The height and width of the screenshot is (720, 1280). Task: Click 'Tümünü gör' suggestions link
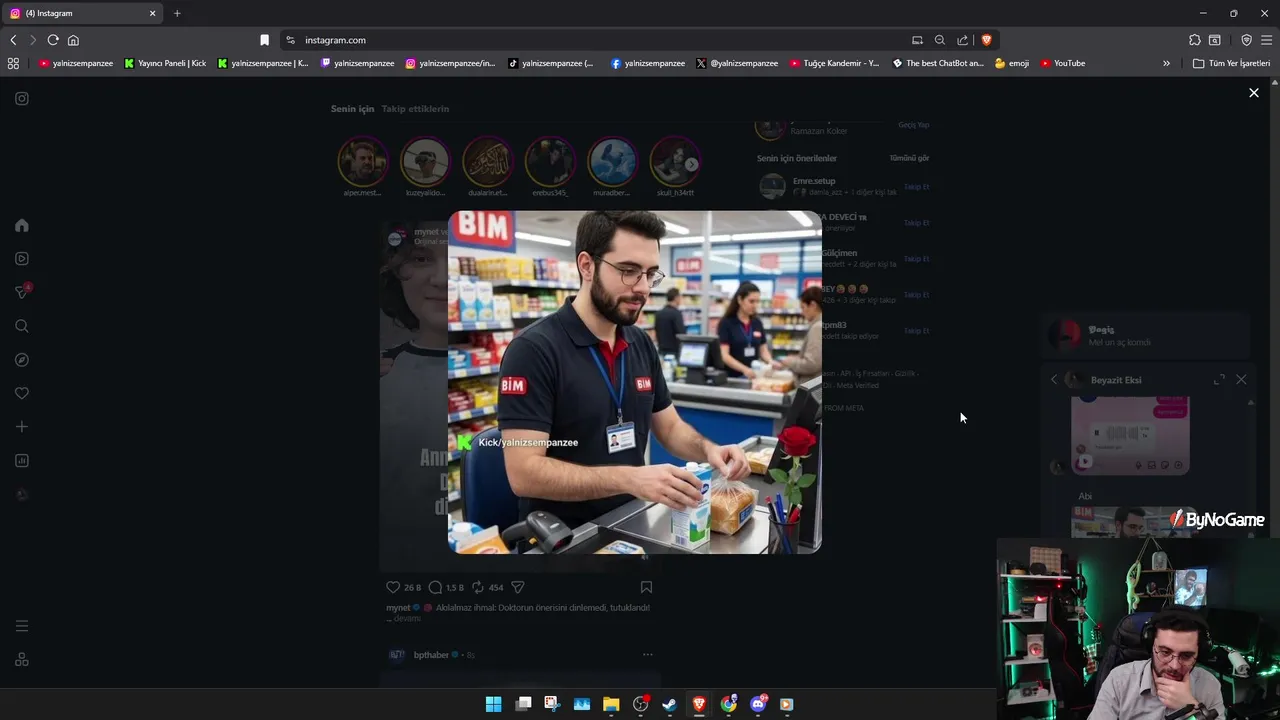tap(909, 158)
